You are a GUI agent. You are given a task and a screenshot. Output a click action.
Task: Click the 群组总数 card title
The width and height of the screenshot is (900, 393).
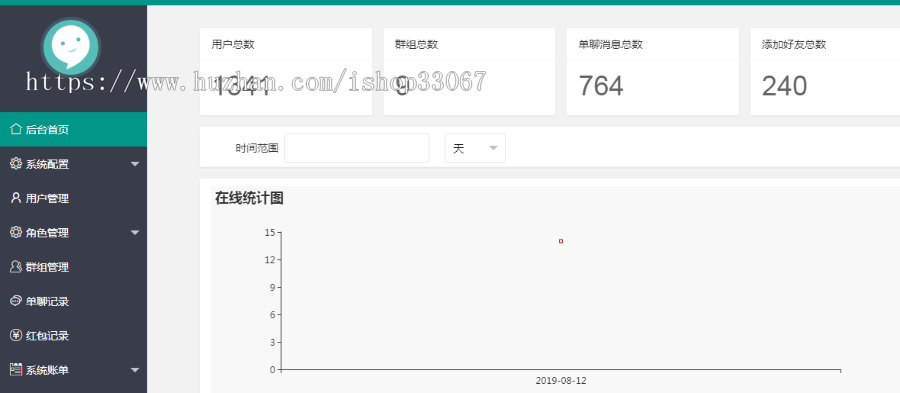tap(417, 45)
